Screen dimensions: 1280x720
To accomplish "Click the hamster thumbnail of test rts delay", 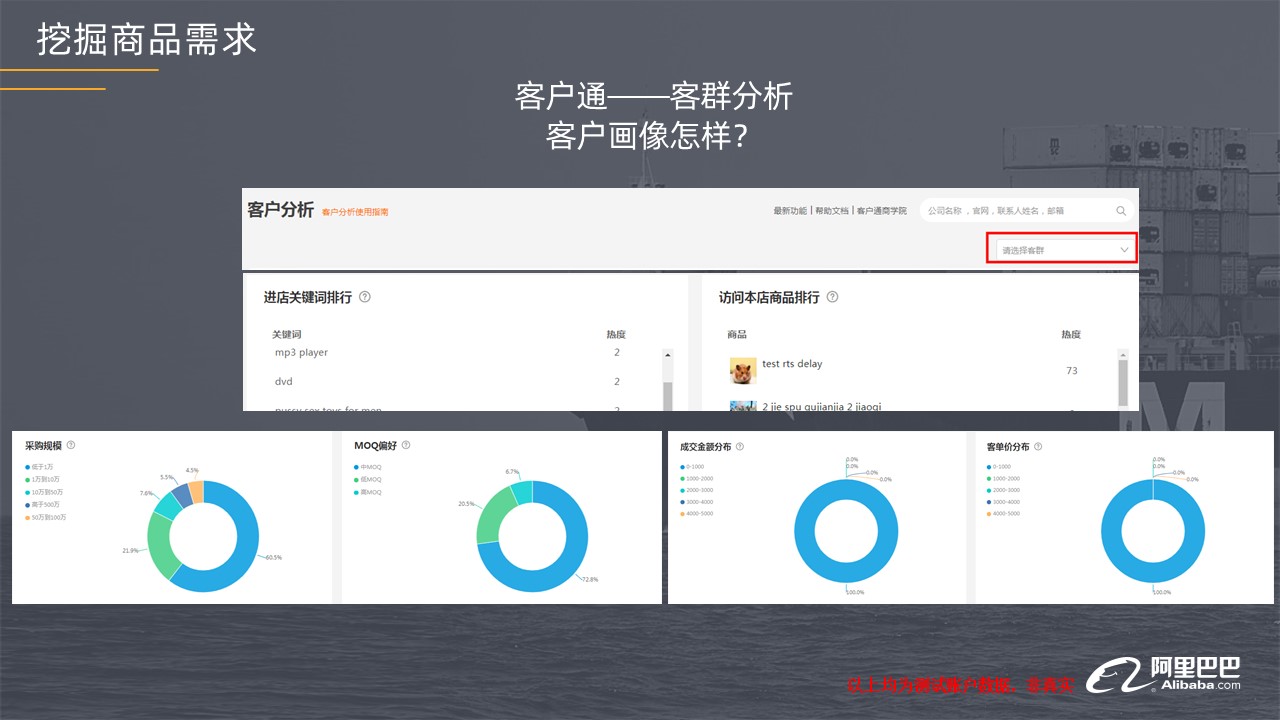I will pos(743,371).
